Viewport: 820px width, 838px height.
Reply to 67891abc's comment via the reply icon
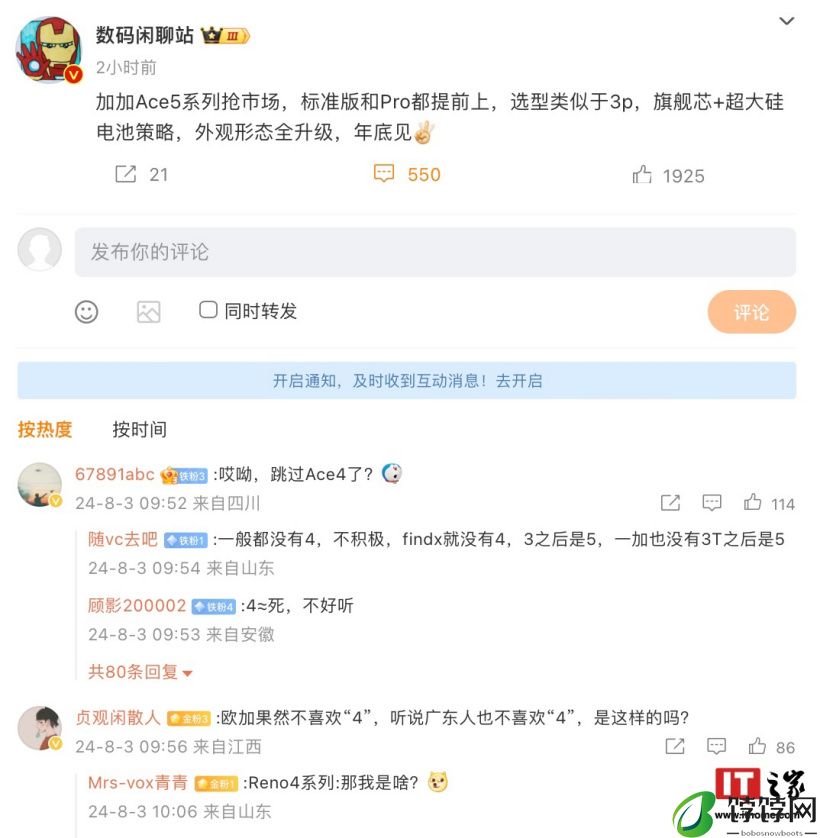(x=711, y=502)
